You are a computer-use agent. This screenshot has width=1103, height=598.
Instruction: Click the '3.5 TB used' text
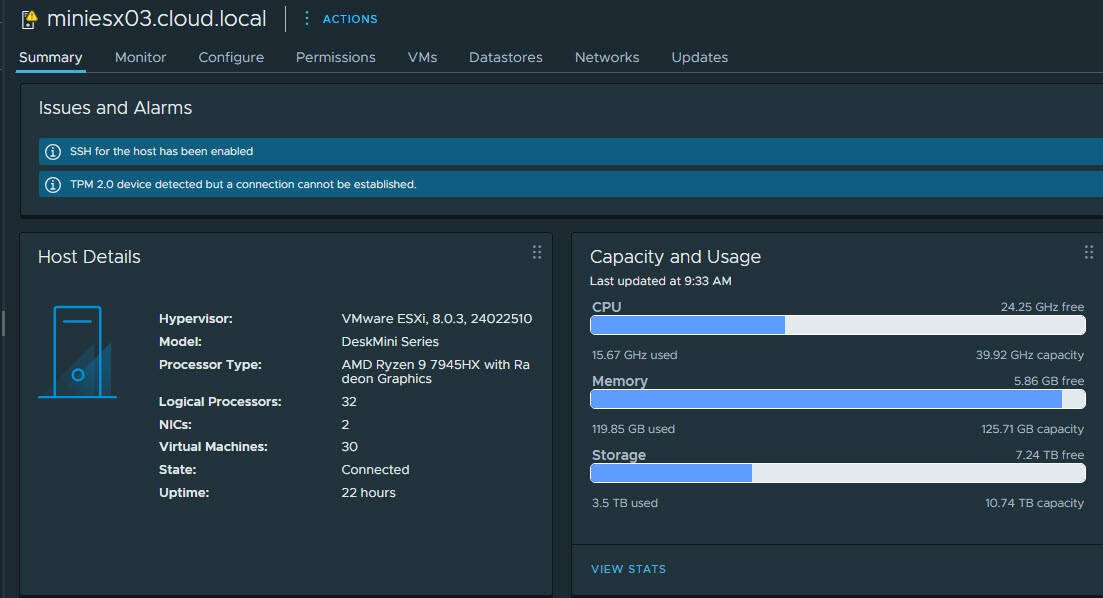click(625, 503)
